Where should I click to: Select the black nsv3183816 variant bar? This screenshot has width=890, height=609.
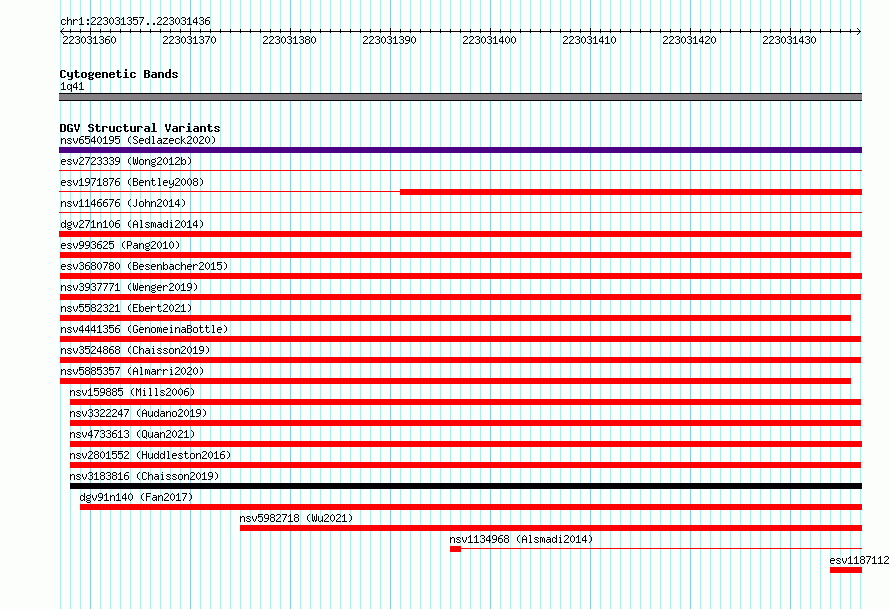pyautogui.click(x=466, y=486)
